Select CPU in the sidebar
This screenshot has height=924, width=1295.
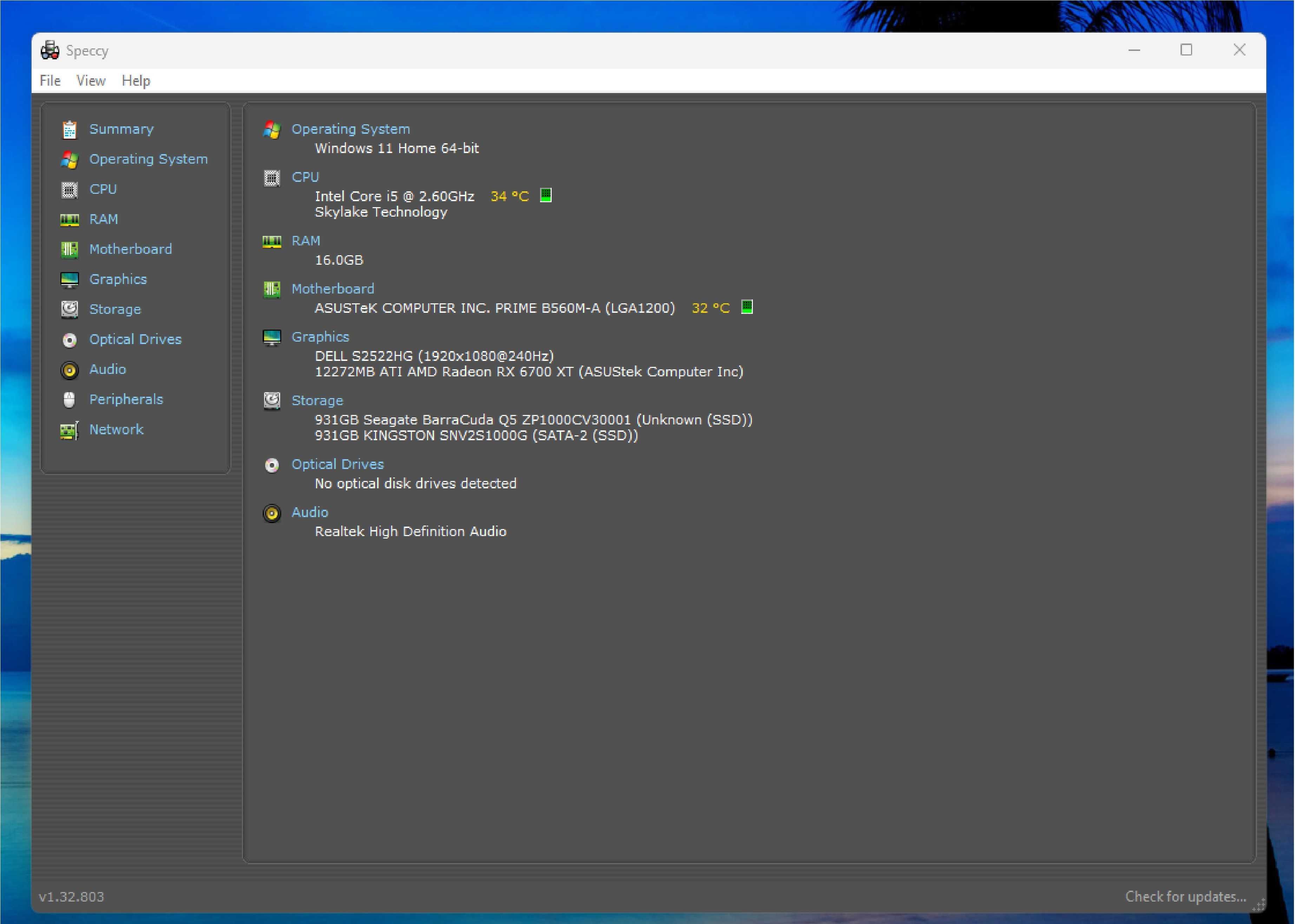pyautogui.click(x=103, y=189)
